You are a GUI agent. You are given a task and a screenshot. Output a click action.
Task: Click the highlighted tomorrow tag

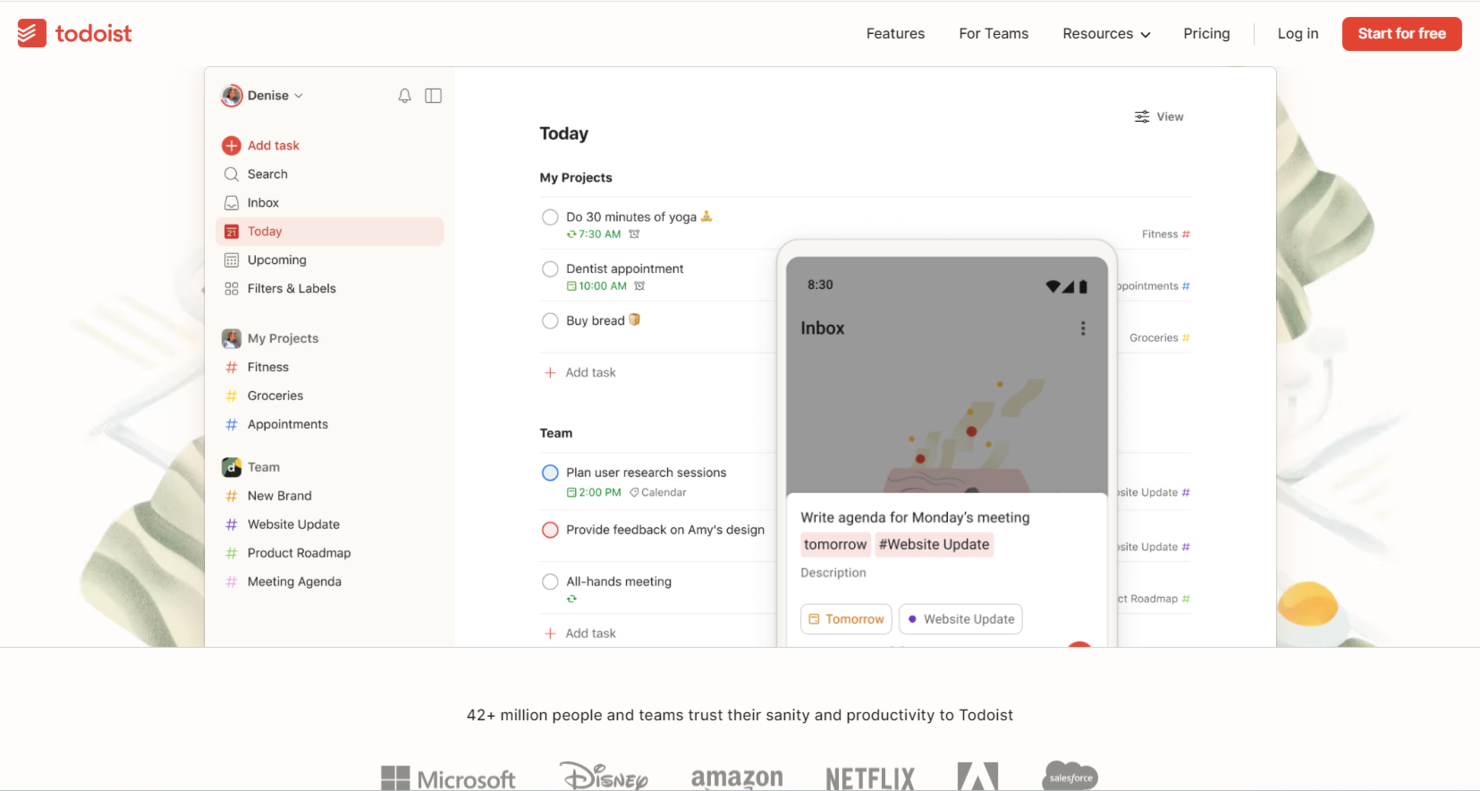point(836,545)
